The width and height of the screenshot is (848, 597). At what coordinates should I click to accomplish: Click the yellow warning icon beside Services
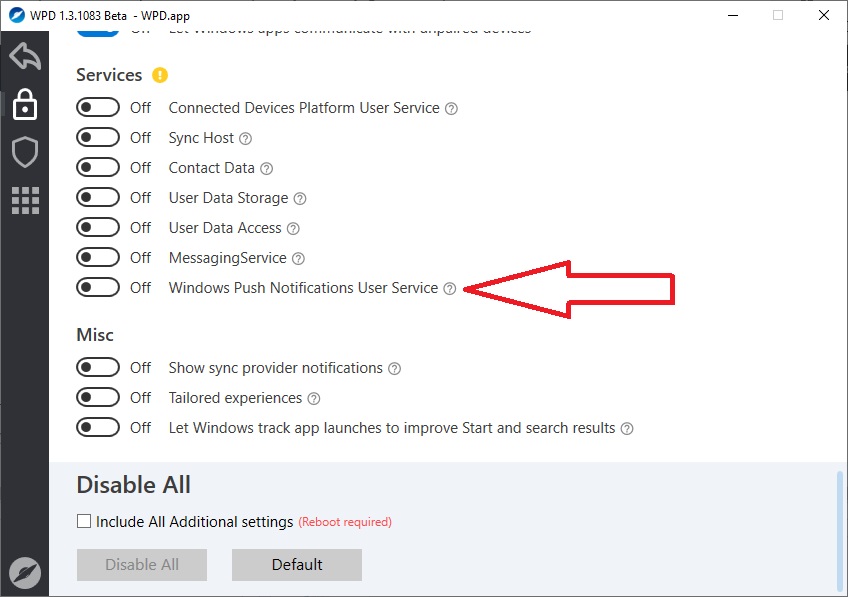[x=160, y=75]
